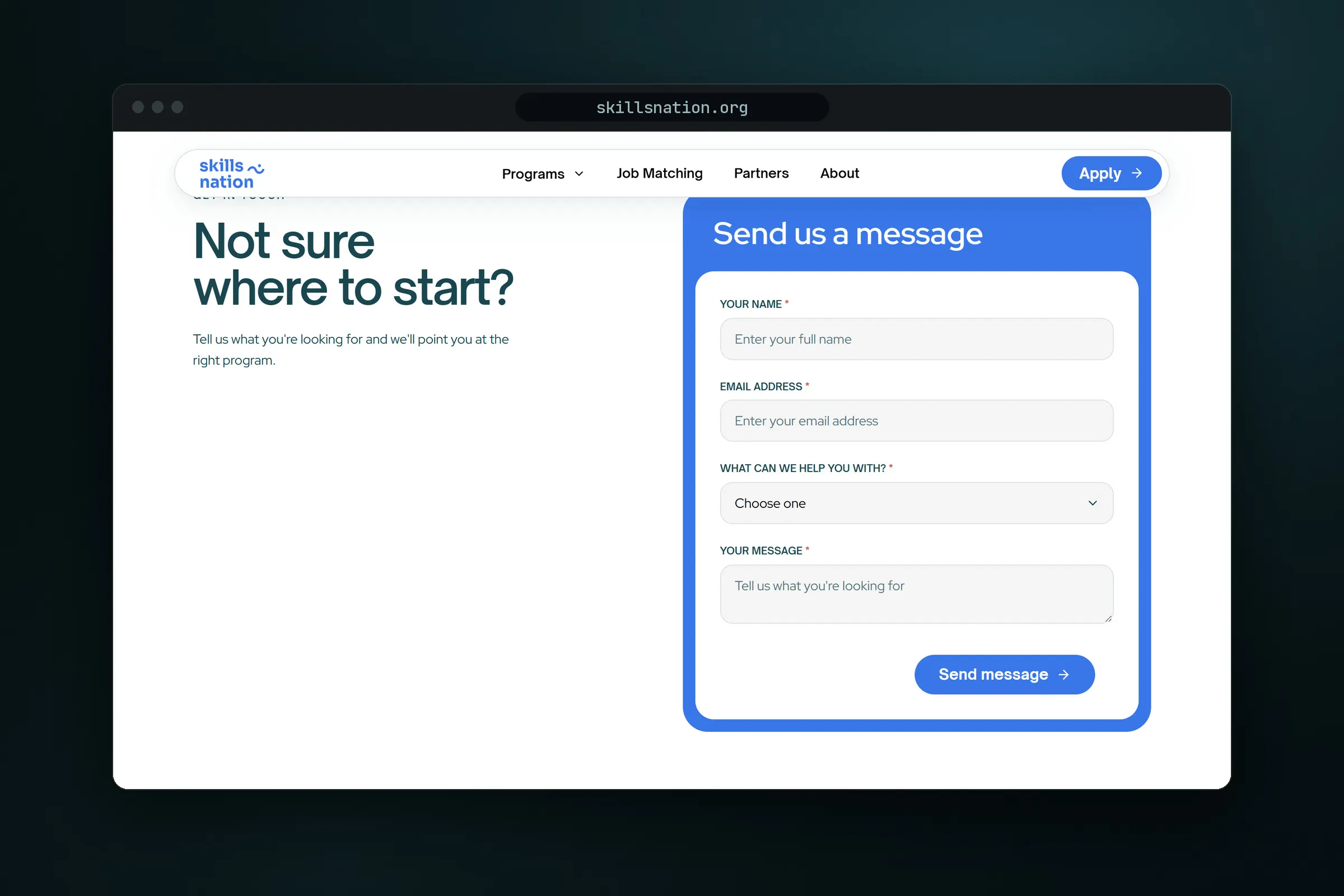Click the third browser window dot
The image size is (1344, 896).
point(177,107)
